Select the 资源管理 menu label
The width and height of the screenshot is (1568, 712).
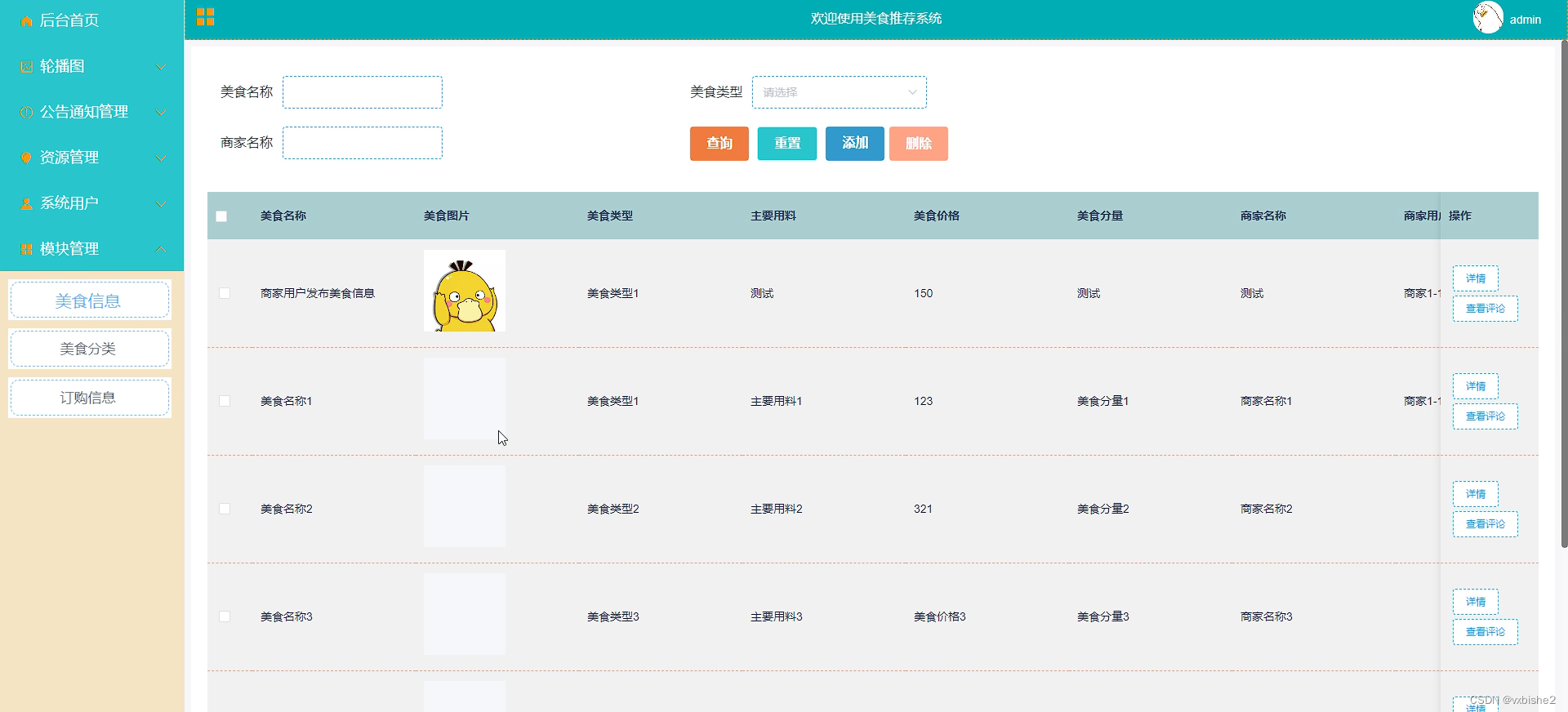pyautogui.click(x=69, y=158)
